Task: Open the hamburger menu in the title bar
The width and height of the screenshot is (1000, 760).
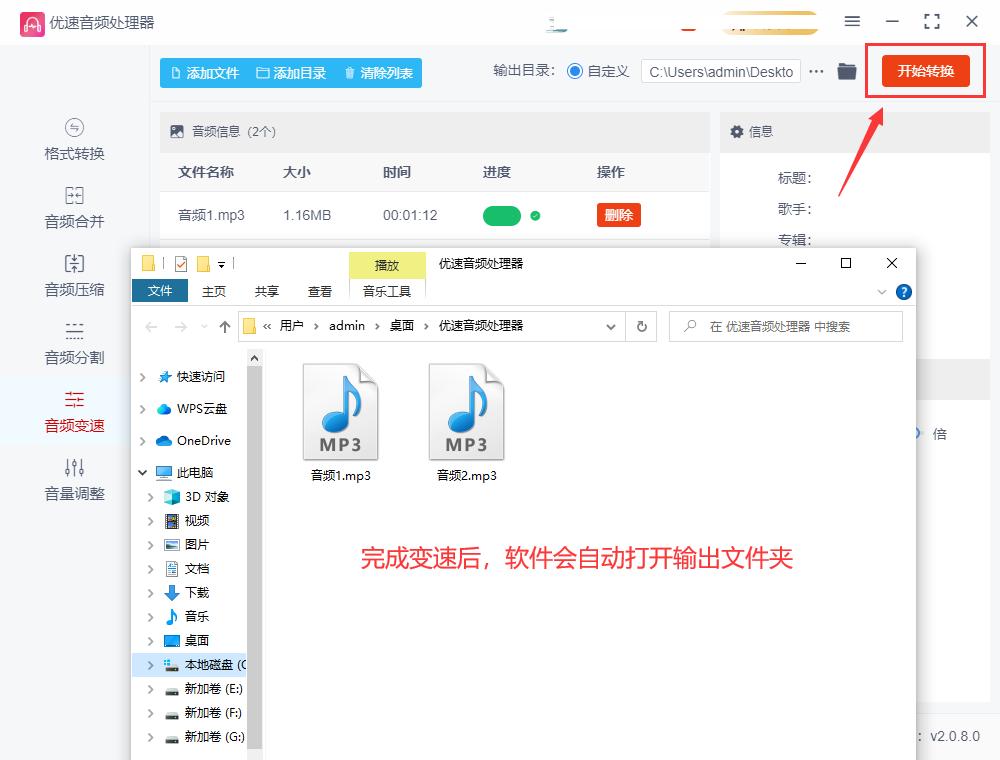Action: [x=853, y=21]
